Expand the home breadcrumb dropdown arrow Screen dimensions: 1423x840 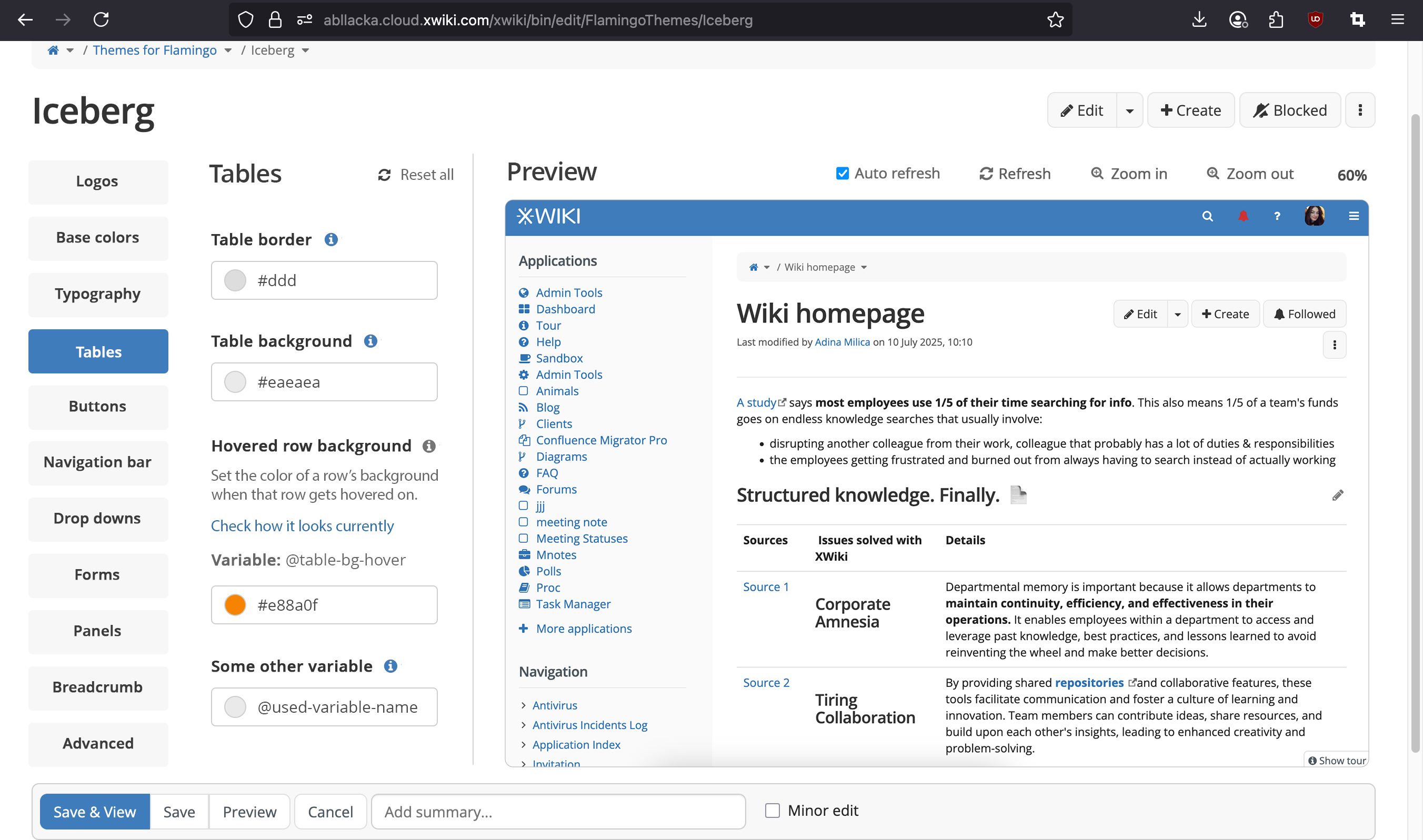[x=70, y=50]
